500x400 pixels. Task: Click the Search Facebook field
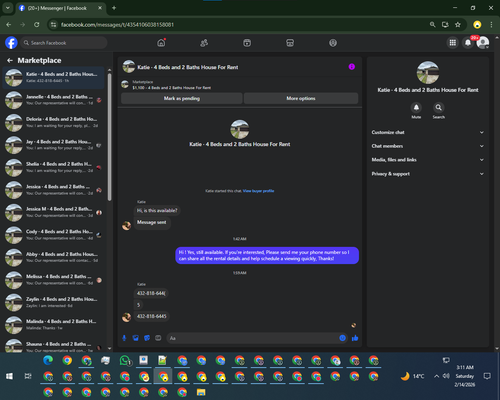63,43
